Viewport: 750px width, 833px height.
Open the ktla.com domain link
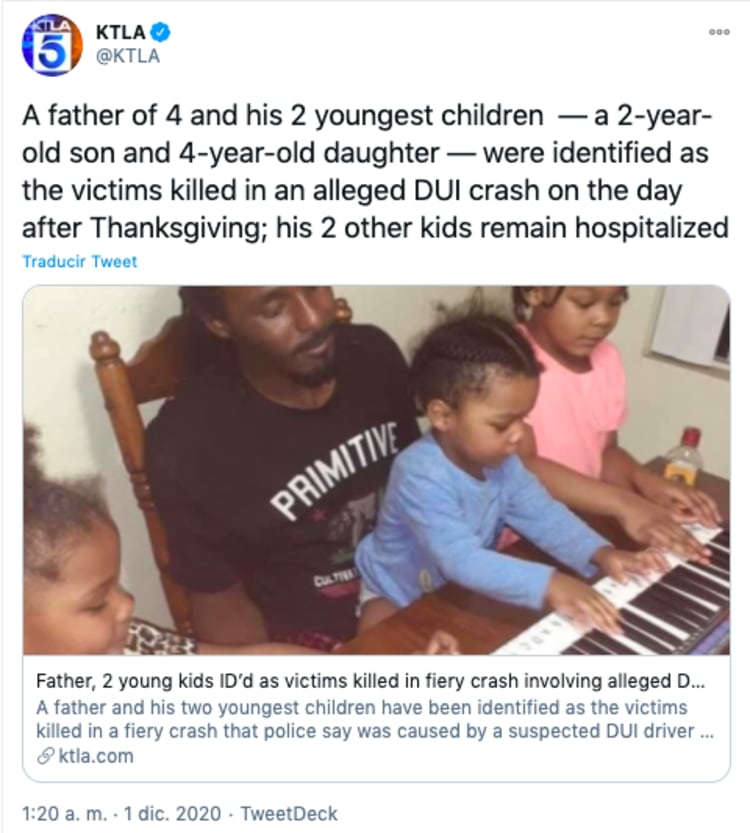(x=96, y=756)
